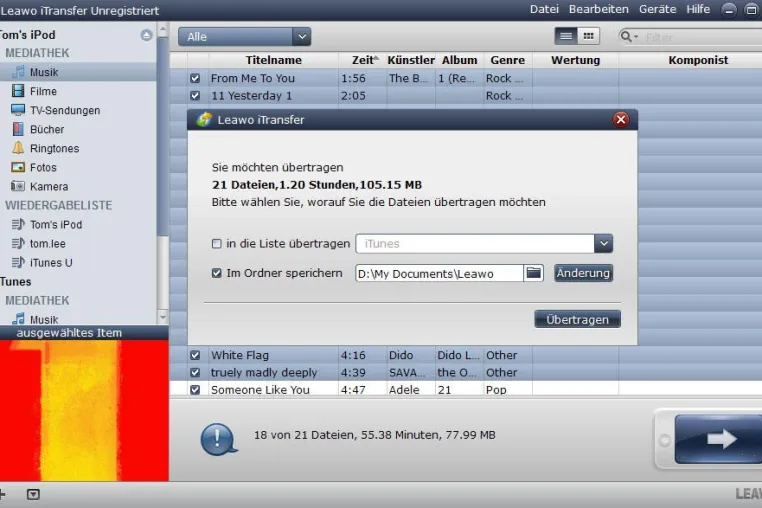762x508 pixels.
Task: Click the D:\My Documents\Leawo path field
Action: click(439, 273)
